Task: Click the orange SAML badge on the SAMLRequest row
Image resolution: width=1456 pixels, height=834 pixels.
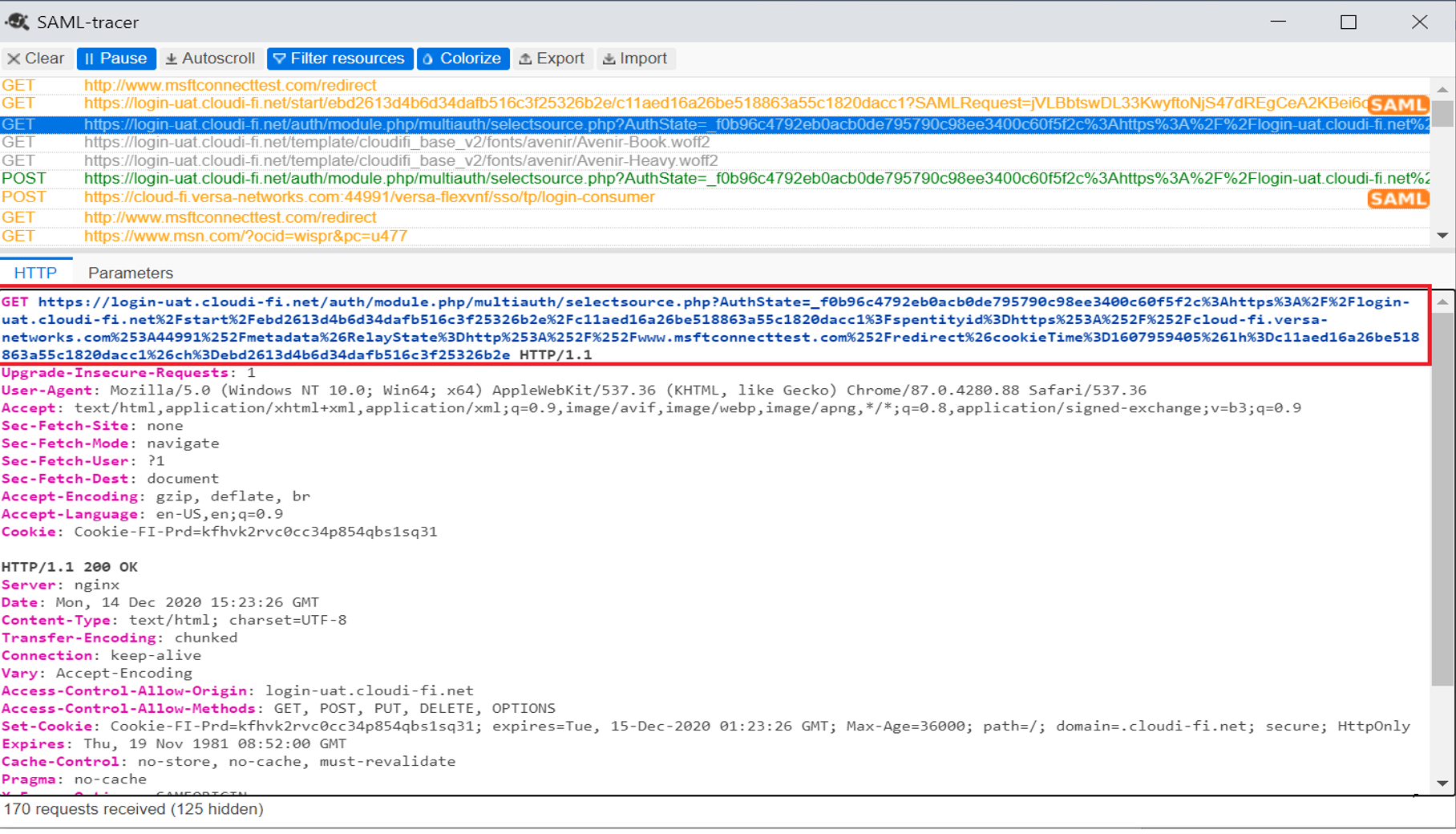Action: [x=1398, y=103]
